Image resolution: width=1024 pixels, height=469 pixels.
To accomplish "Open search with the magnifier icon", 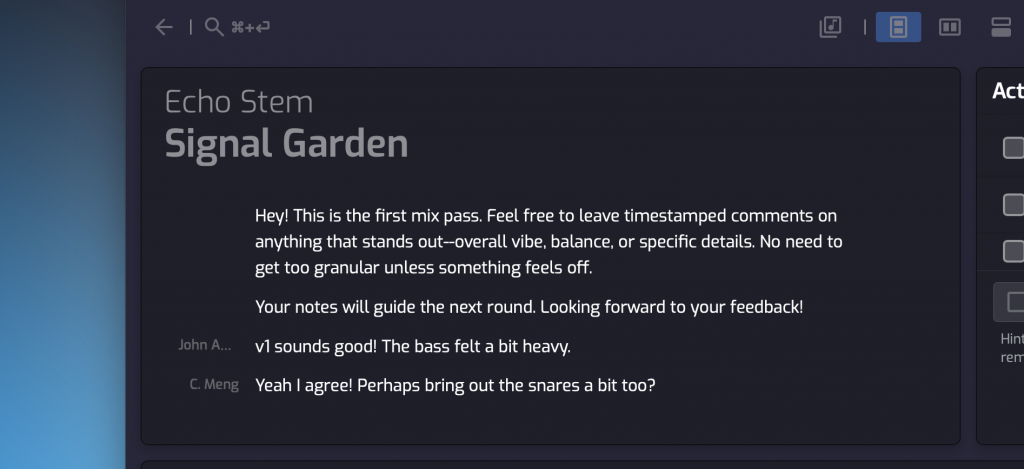I will coord(213,27).
